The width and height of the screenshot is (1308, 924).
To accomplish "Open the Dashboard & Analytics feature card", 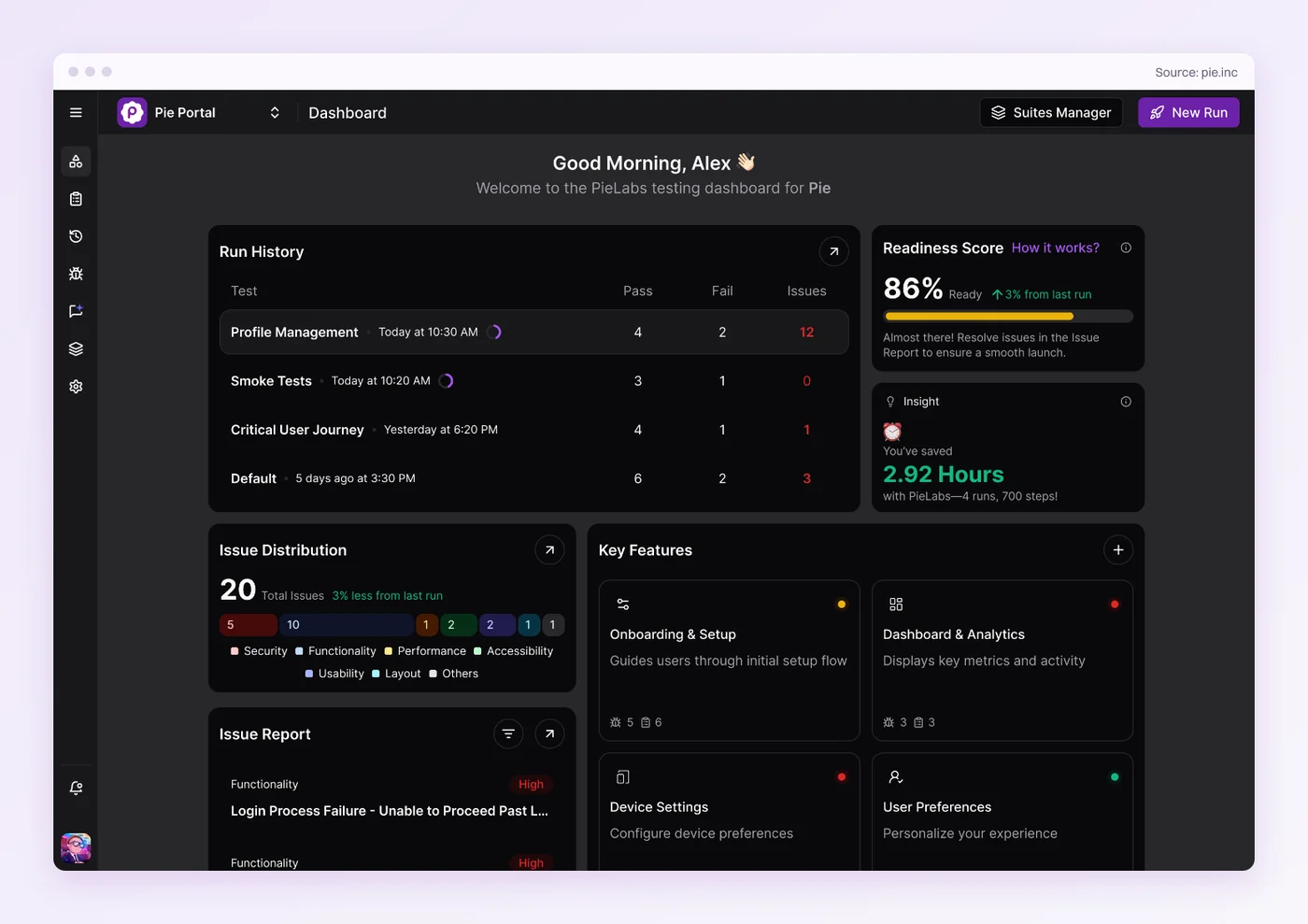I will click(x=1002, y=661).
